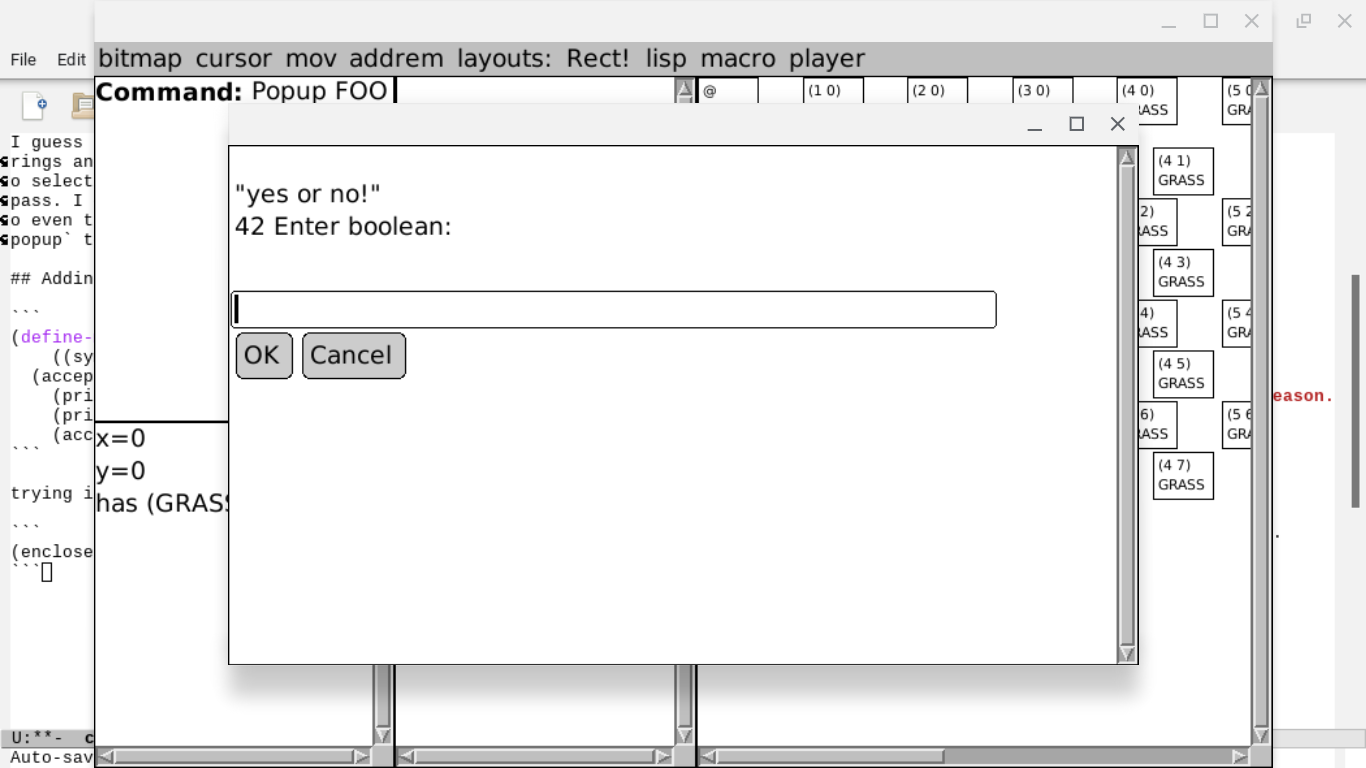This screenshot has width=1366, height=768.
Task: Minimize the popup dialog window
Action: pyautogui.click(x=1035, y=124)
